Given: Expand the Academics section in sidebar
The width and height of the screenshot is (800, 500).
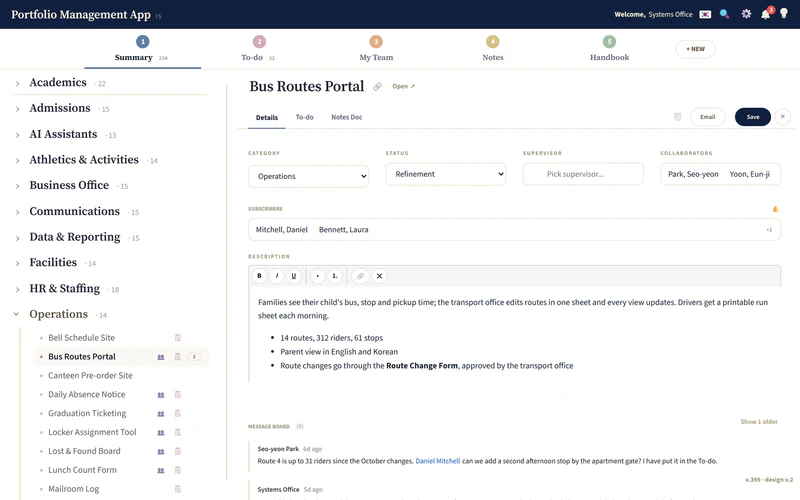Looking at the screenshot, I should point(17,83).
